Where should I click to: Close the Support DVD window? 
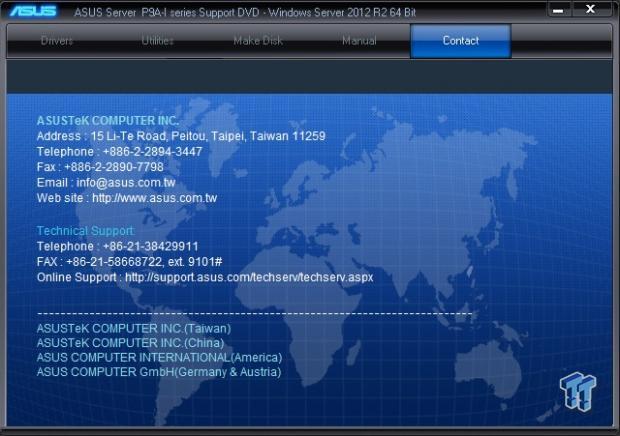(590, 9)
